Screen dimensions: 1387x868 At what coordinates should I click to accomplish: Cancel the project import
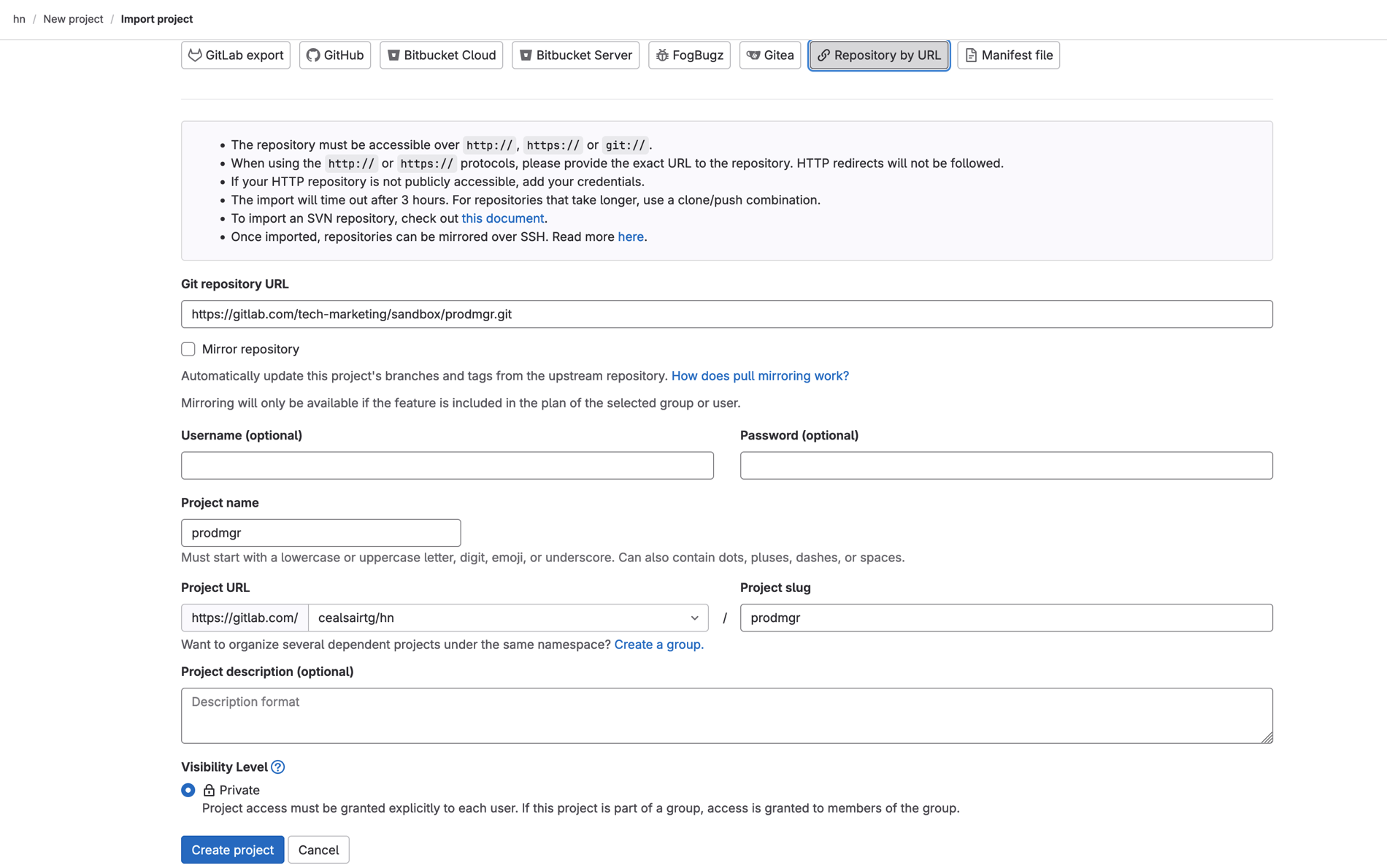318,849
